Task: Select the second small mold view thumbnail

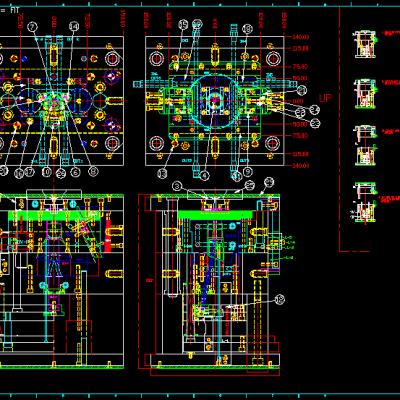Action: click(366, 94)
